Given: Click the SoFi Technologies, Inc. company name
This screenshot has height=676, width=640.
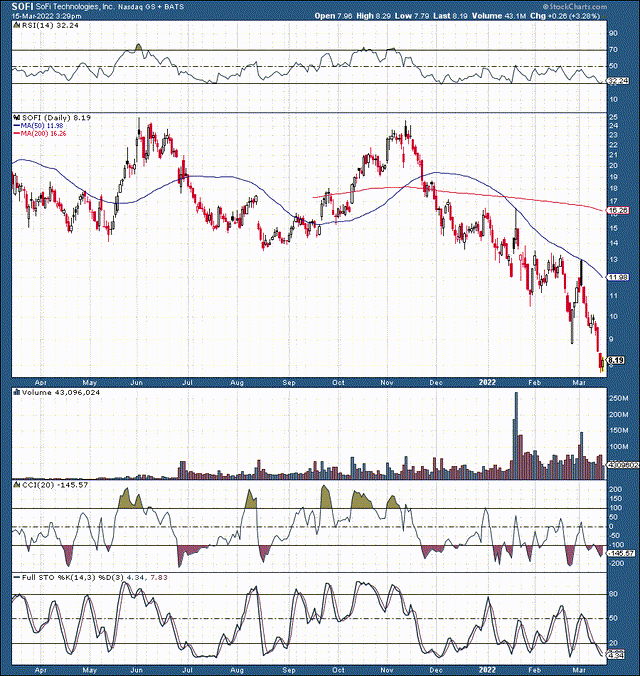Looking at the screenshot, I should 75,6.
